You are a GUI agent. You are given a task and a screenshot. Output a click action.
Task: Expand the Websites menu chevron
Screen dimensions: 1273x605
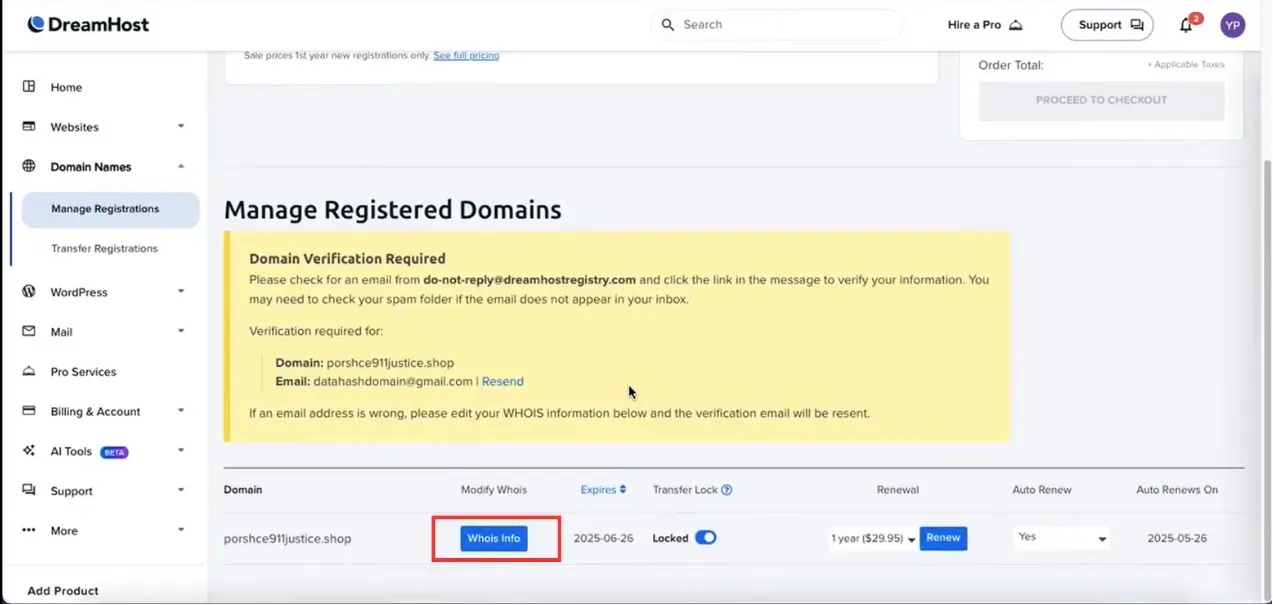click(181, 127)
